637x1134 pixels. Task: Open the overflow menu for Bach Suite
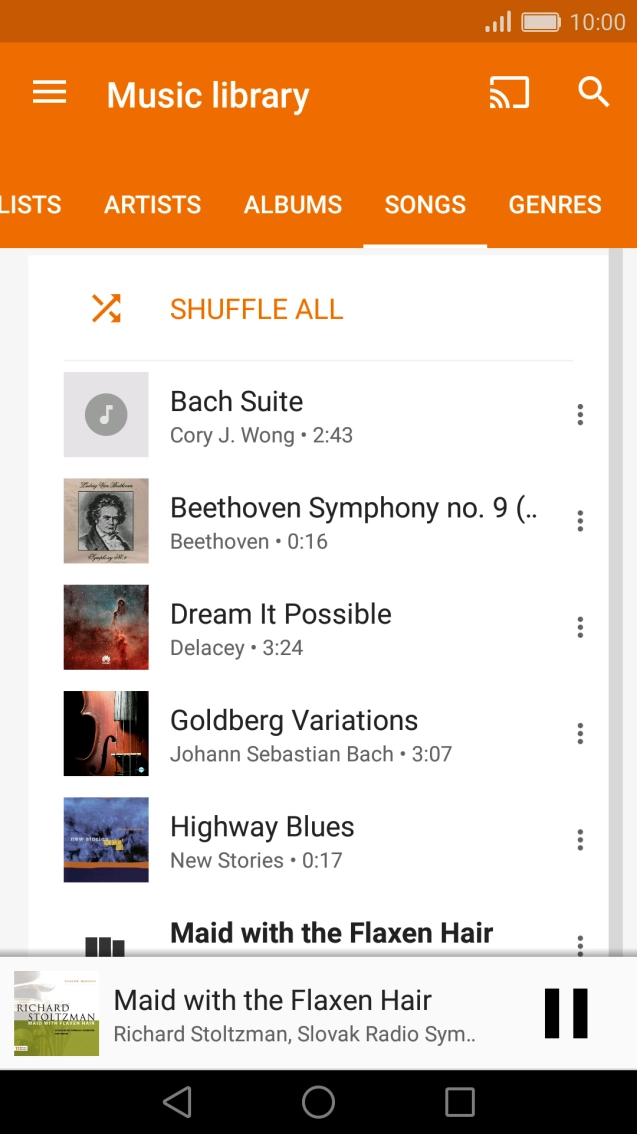tap(580, 414)
